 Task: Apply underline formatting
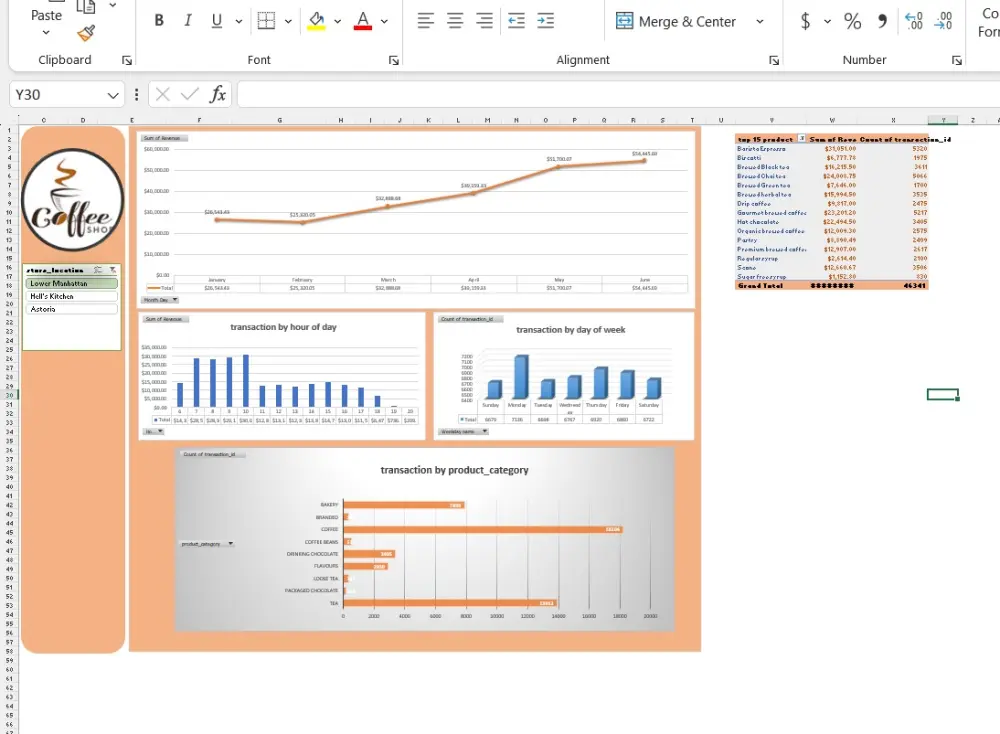(x=217, y=20)
